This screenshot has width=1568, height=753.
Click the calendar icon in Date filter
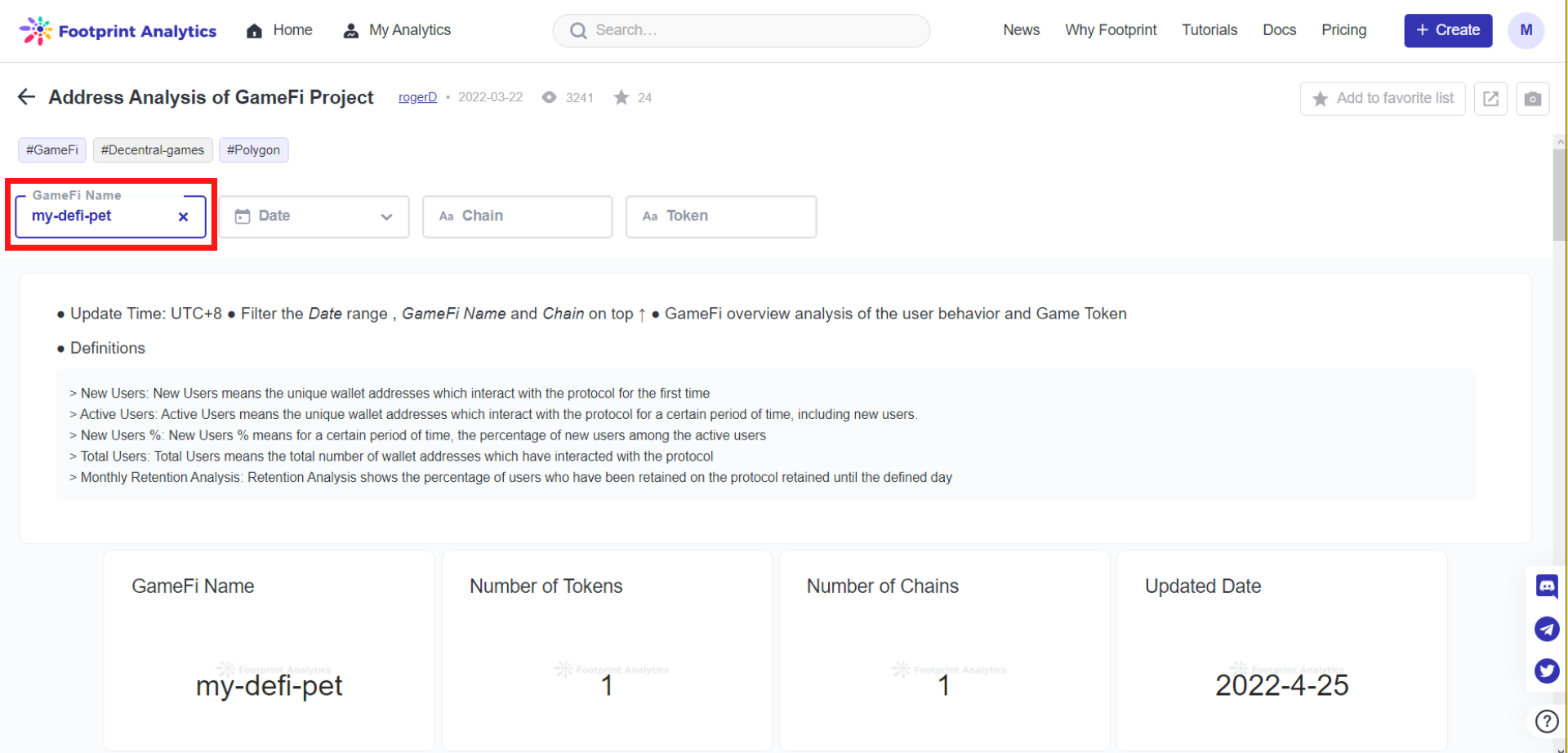click(243, 216)
